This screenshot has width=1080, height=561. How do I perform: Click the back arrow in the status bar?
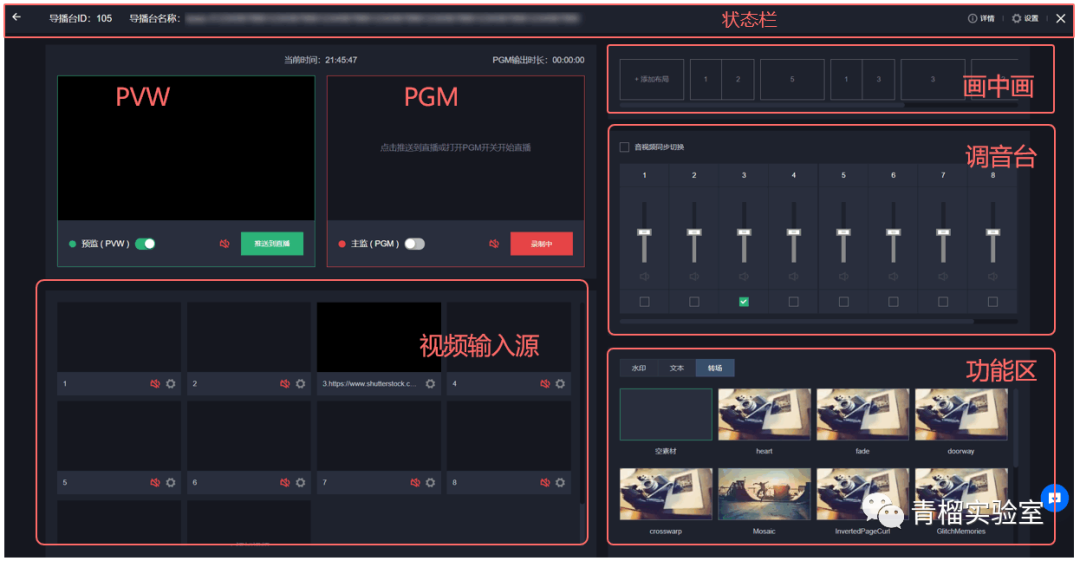click(16, 17)
